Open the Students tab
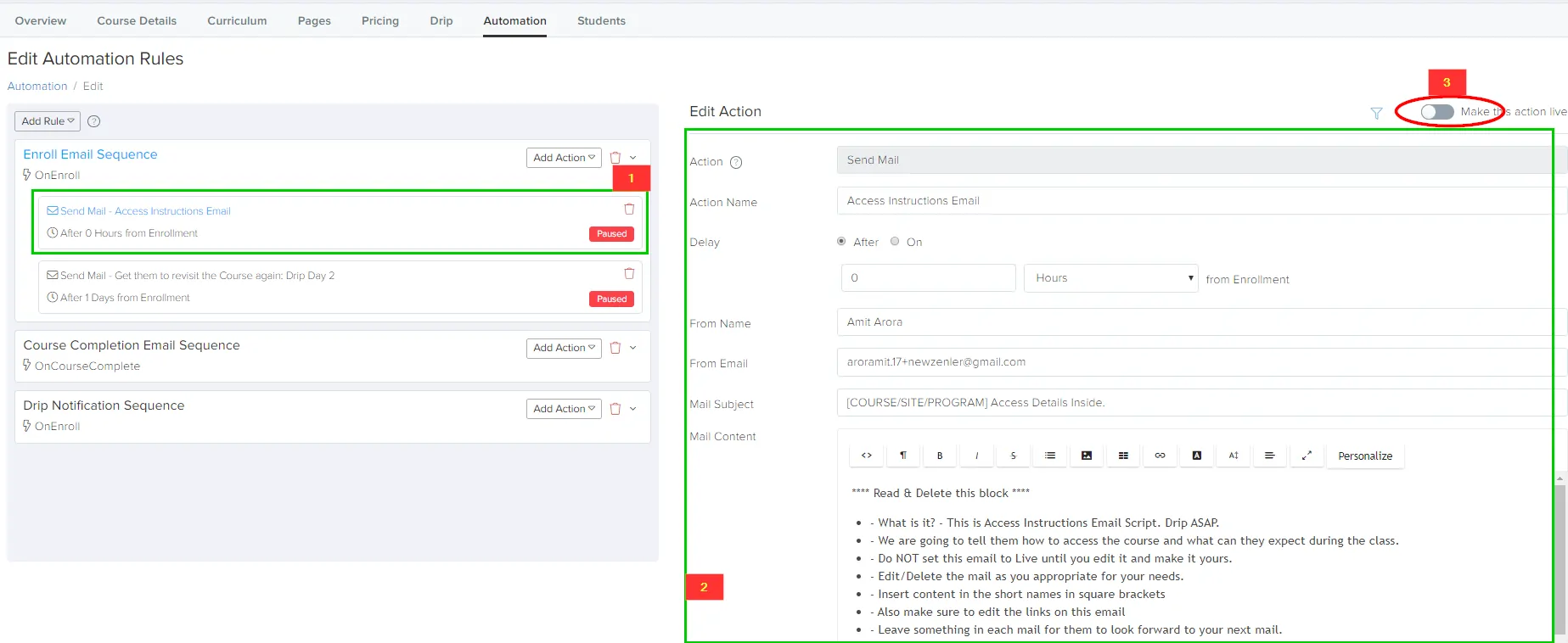This screenshot has width=1568, height=643. [x=601, y=20]
